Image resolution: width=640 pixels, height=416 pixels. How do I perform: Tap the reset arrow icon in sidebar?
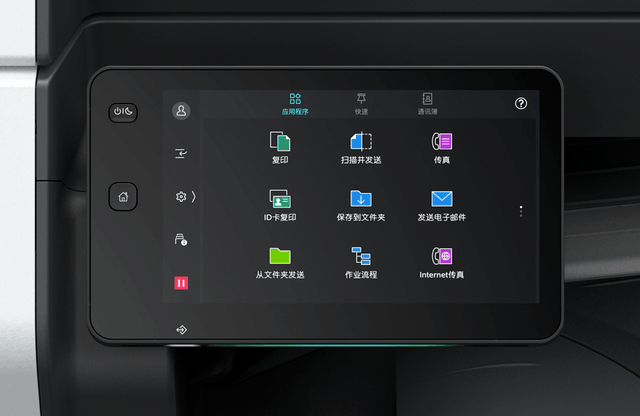(181, 153)
